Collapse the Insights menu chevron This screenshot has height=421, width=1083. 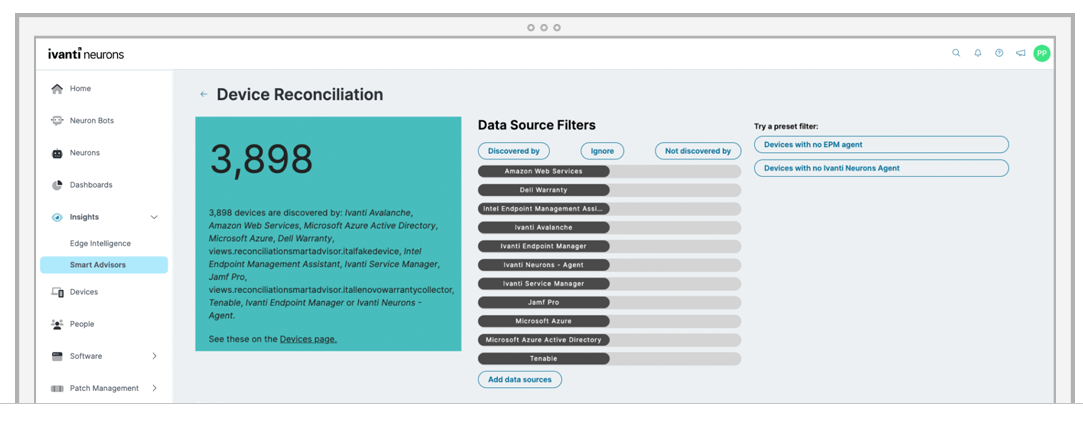point(154,217)
